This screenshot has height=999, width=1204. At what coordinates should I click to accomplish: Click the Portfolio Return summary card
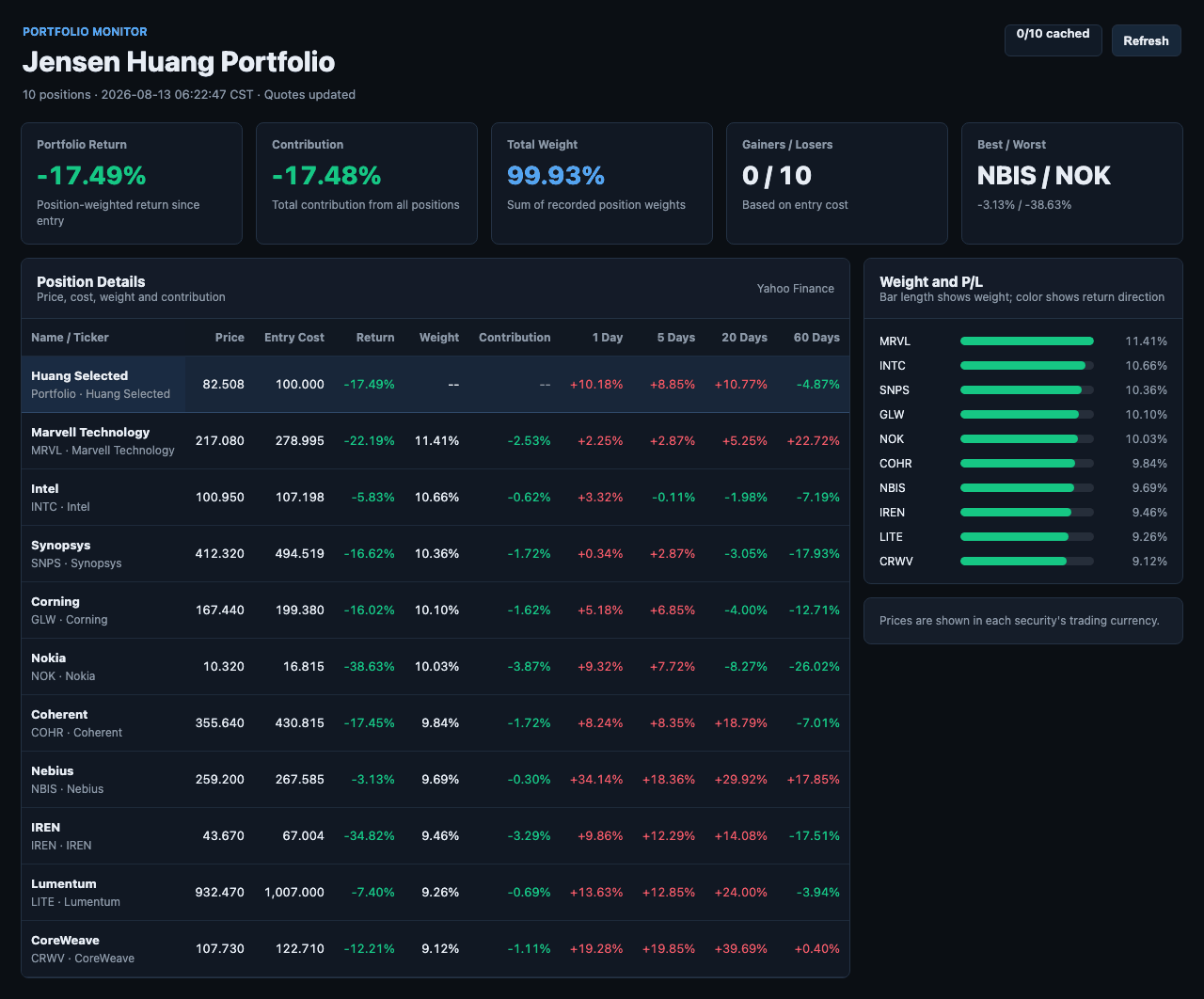coord(132,183)
